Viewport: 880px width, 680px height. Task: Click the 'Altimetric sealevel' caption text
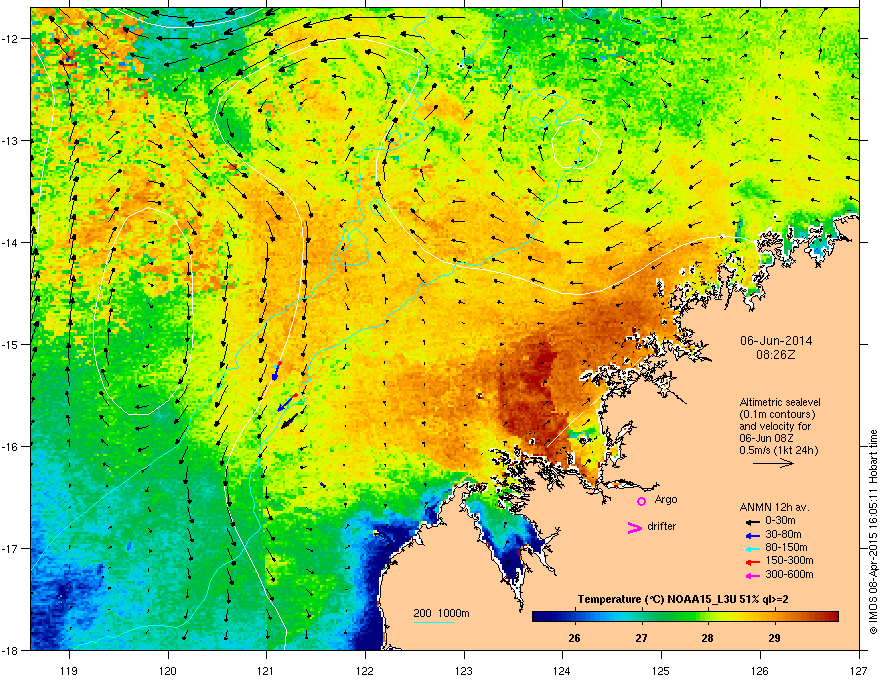coord(780,402)
